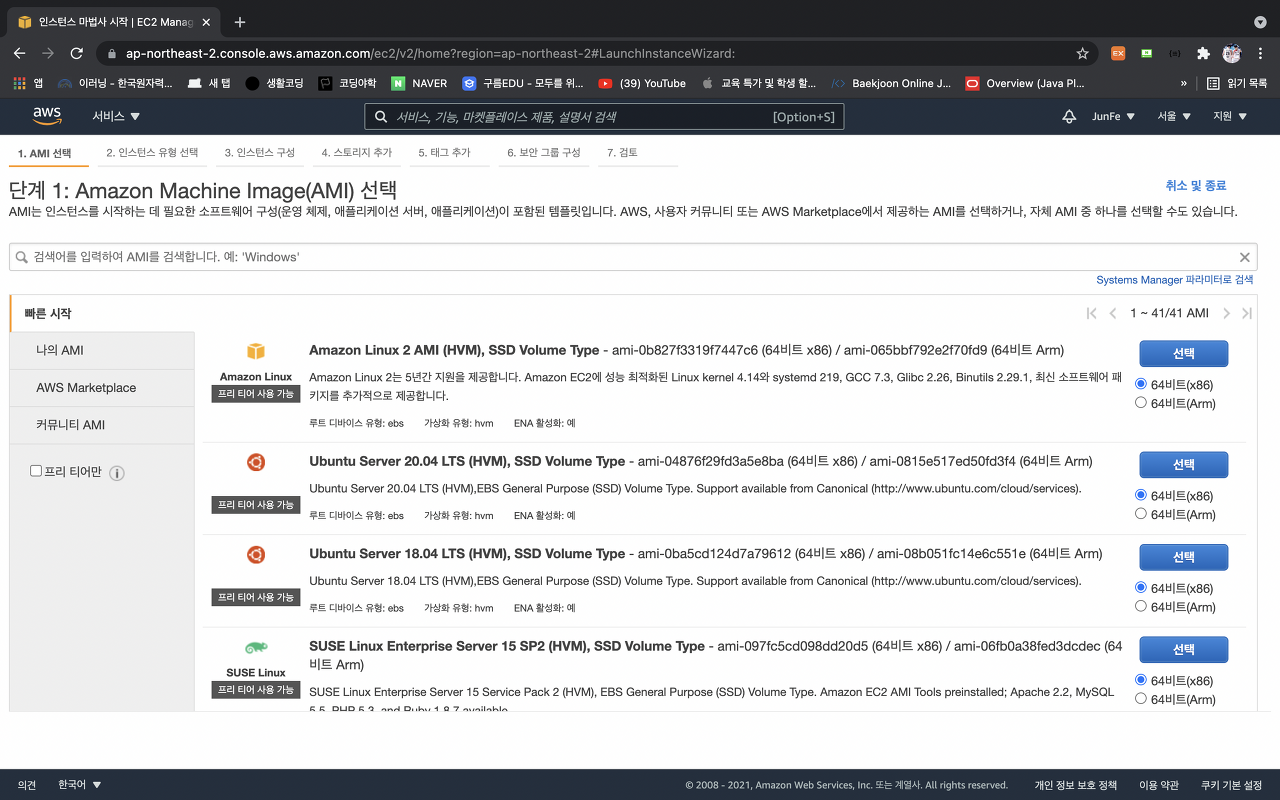Open 의견 feedback in footer
This screenshot has height=800, width=1280.
(x=27, y=785)
